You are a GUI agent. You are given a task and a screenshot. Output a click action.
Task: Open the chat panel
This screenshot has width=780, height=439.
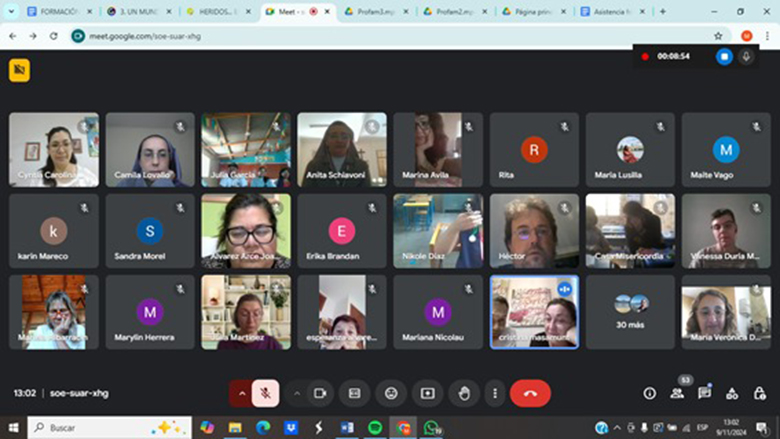pyautogui.click(x=704, y=394)
